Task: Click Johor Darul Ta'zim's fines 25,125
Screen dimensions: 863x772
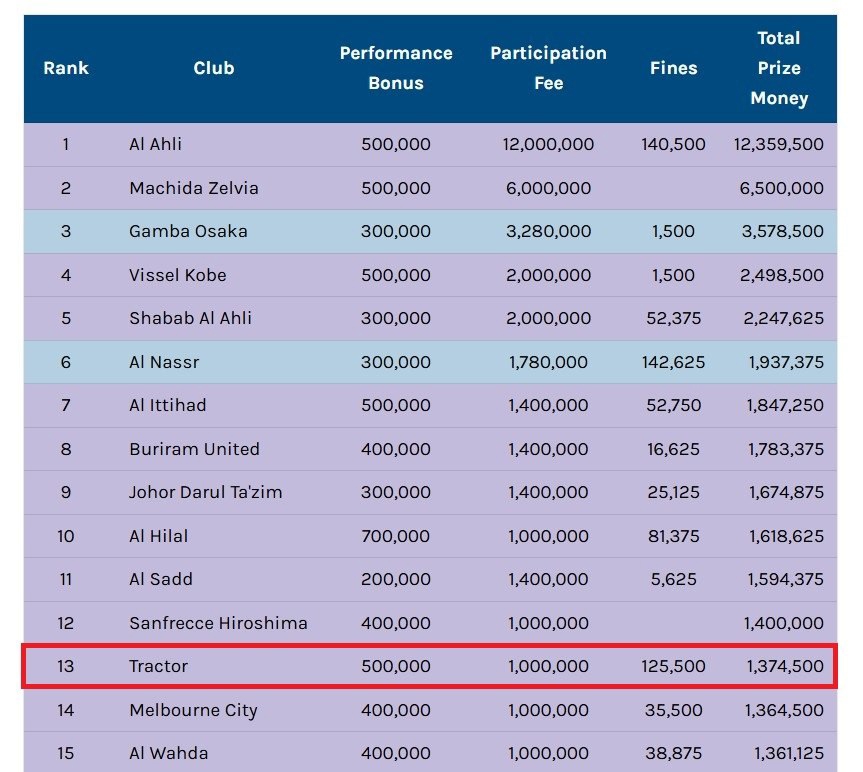Action: pos(673,492)
